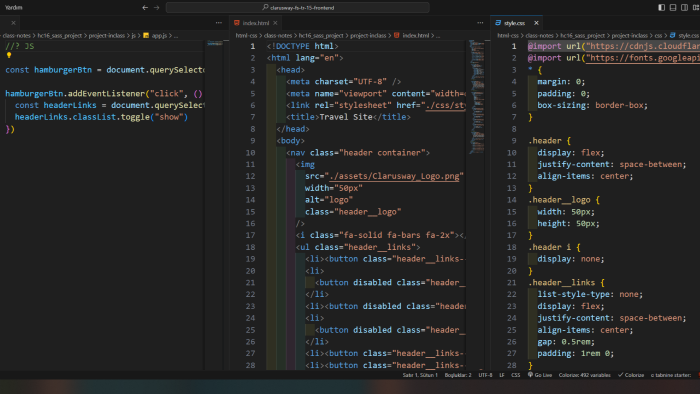Open the Yardım menu

pyautogui.click(x=14, y=8)
